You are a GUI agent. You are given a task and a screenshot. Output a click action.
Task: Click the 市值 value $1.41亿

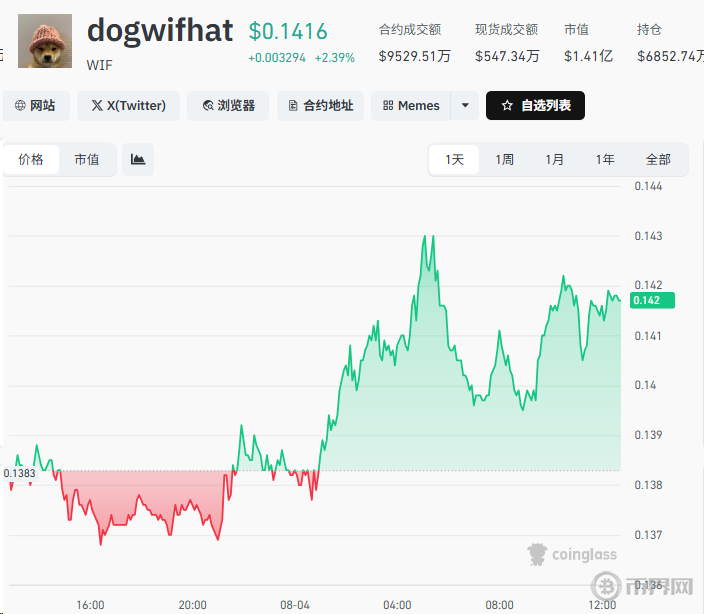(x=589, y=56)
